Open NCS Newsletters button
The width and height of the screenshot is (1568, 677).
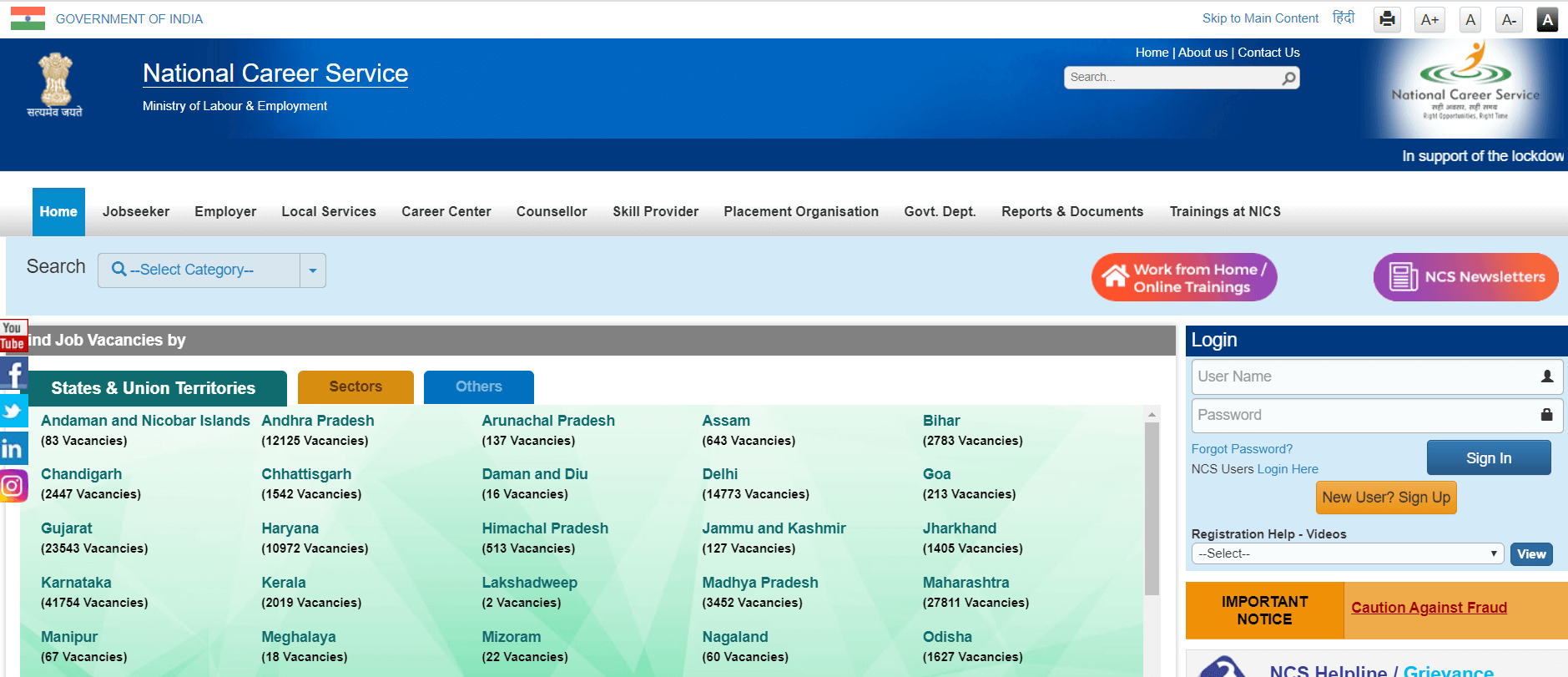[x=1466, y=277]
